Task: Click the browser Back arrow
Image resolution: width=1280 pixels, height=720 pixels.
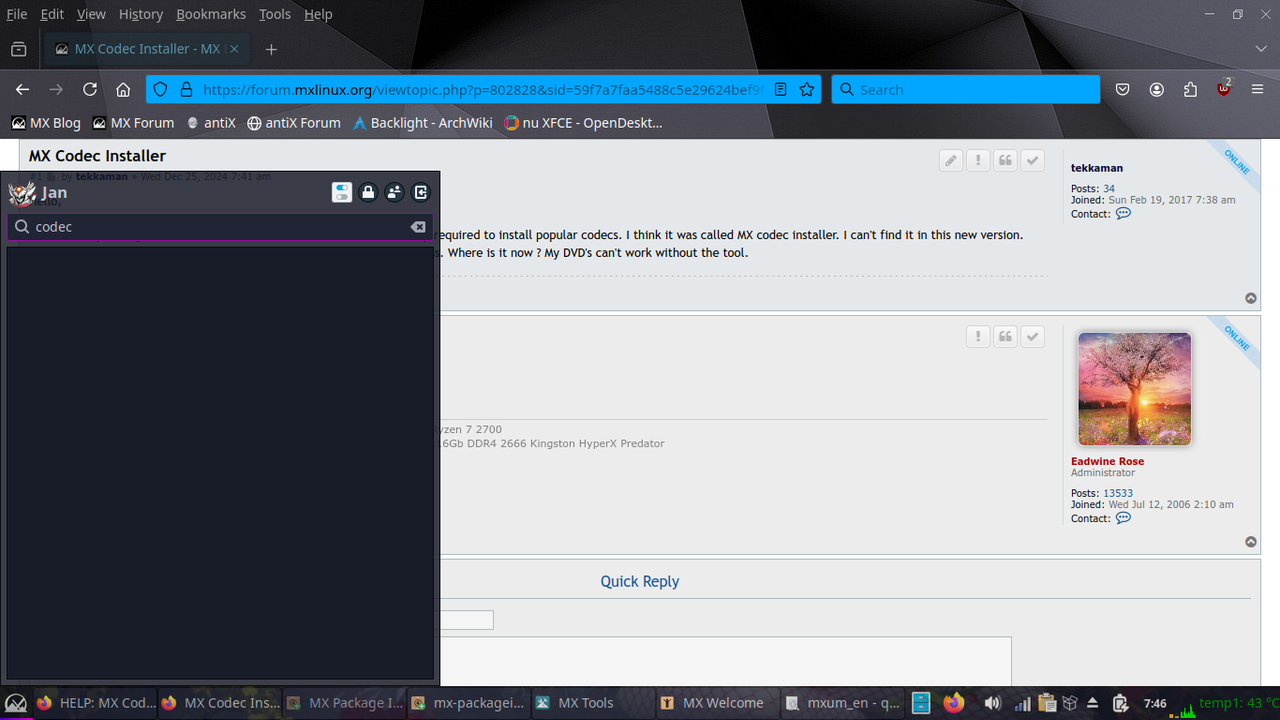Action: pos(23,89)
